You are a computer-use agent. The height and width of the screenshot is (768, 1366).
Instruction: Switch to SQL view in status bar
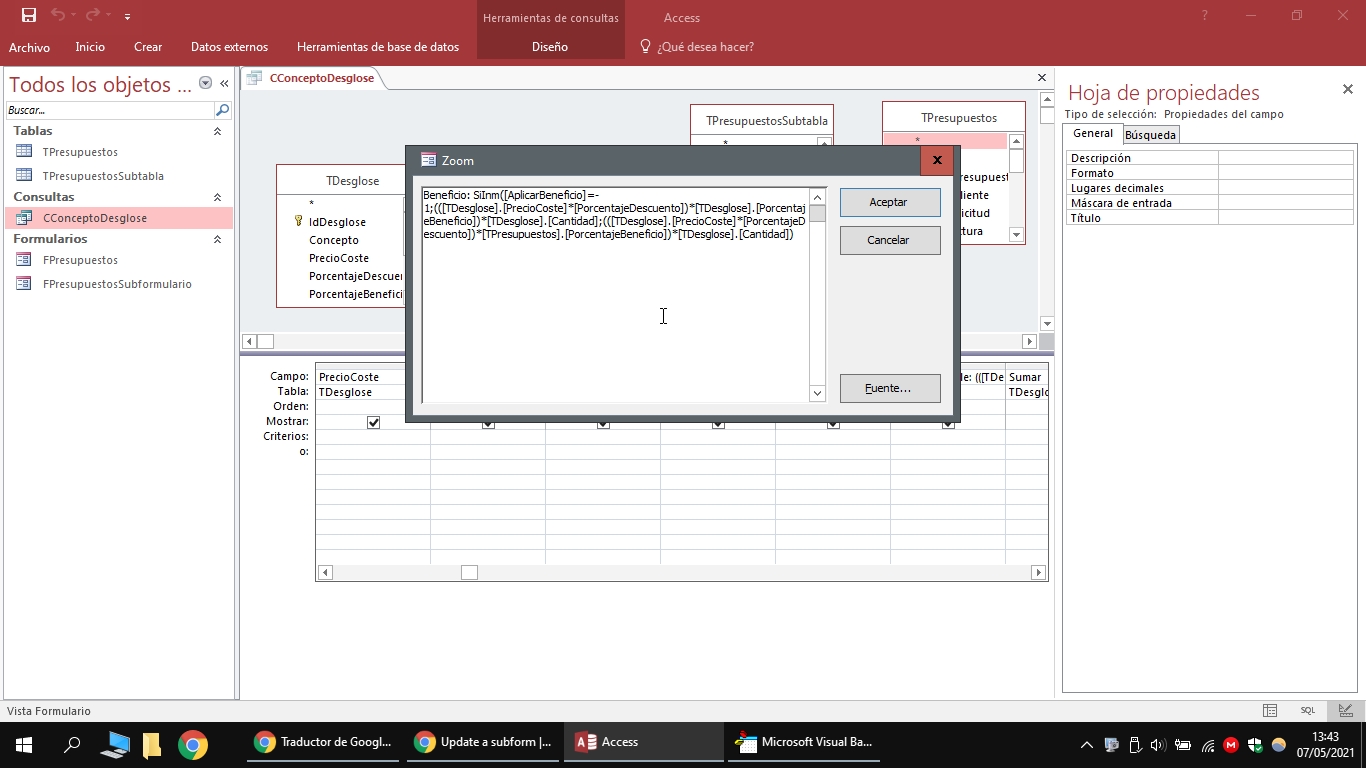coord(1307,710)
